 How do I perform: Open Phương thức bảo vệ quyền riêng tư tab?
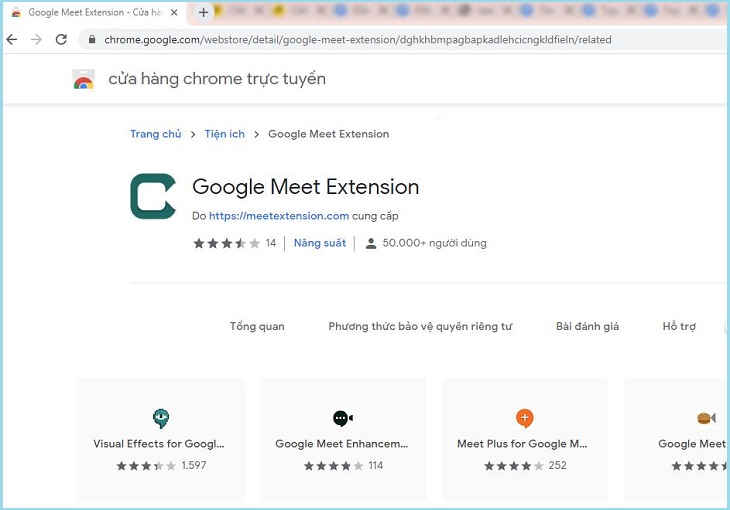(420, 326)
